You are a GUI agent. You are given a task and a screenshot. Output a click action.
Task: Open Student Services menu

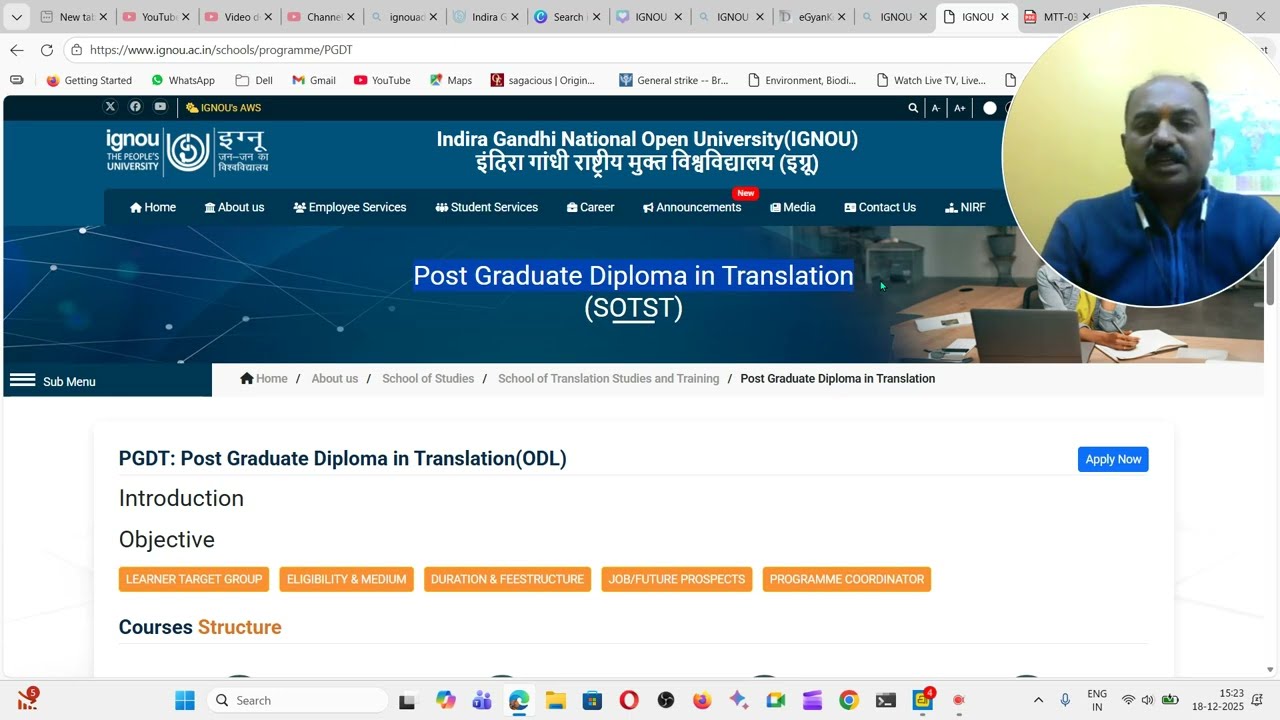(487, 207)
